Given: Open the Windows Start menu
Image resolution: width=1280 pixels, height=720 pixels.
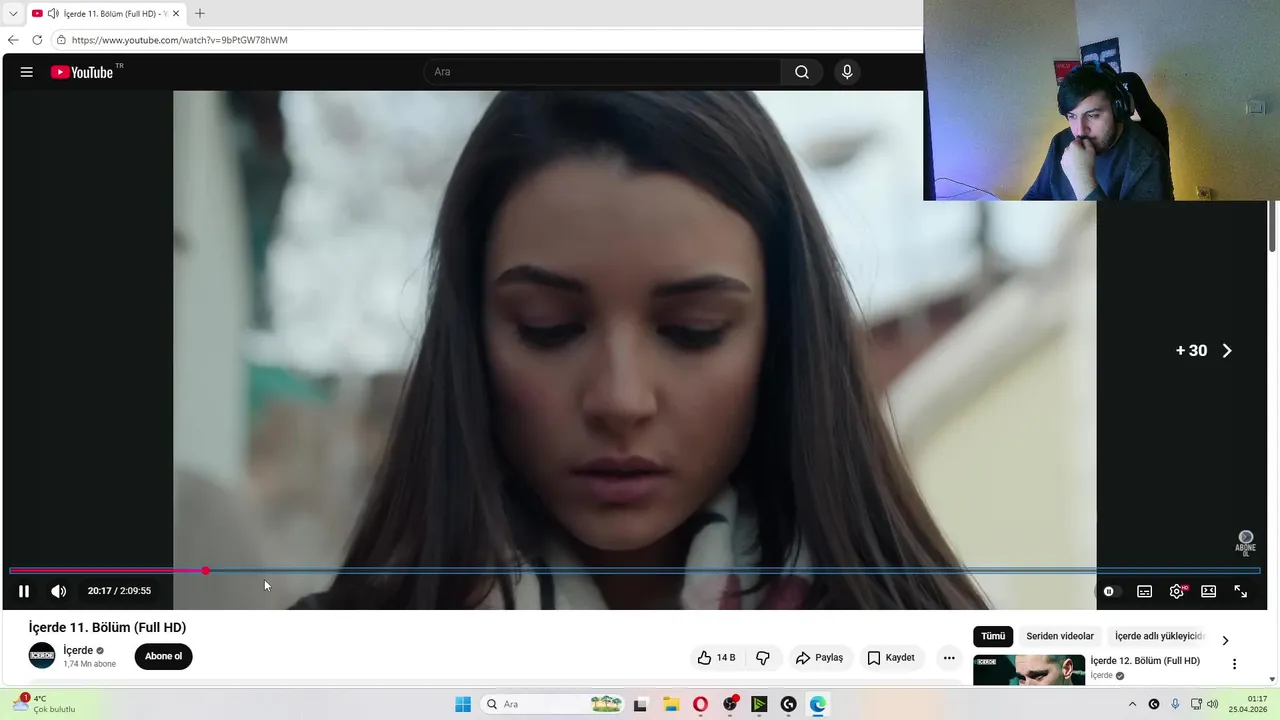Looking at the screenshot, I should click(x=463, y=704).
